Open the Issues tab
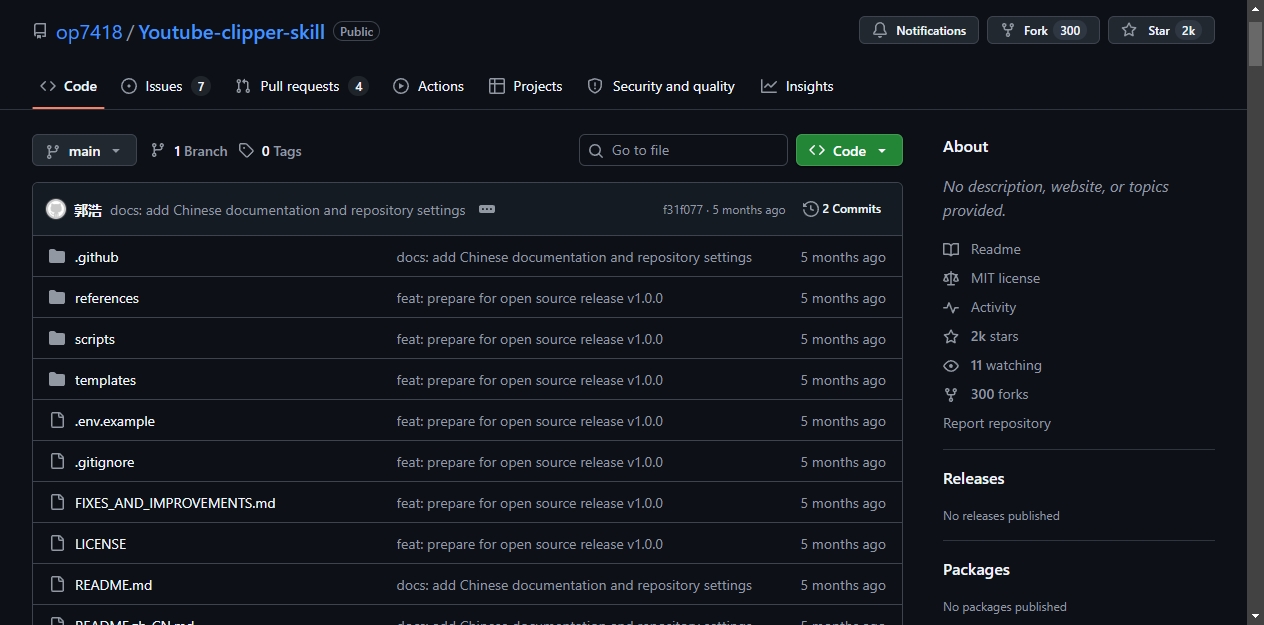The width and height of the screenshot is (1264, 625). tap(165, 86)
